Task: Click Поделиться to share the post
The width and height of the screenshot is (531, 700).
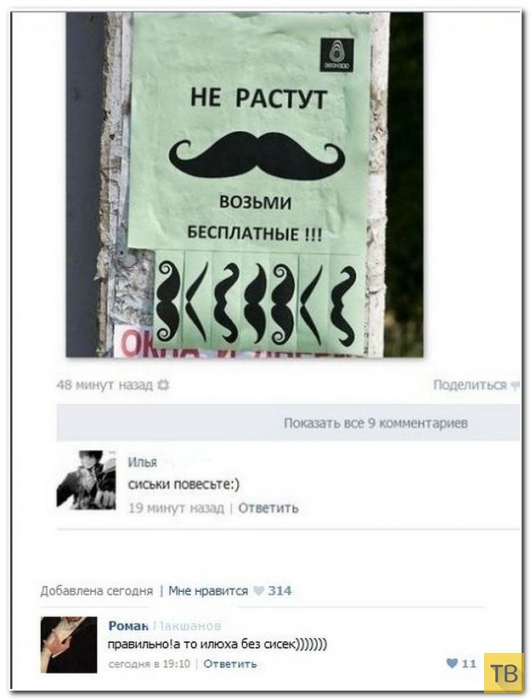Action: 470,385
